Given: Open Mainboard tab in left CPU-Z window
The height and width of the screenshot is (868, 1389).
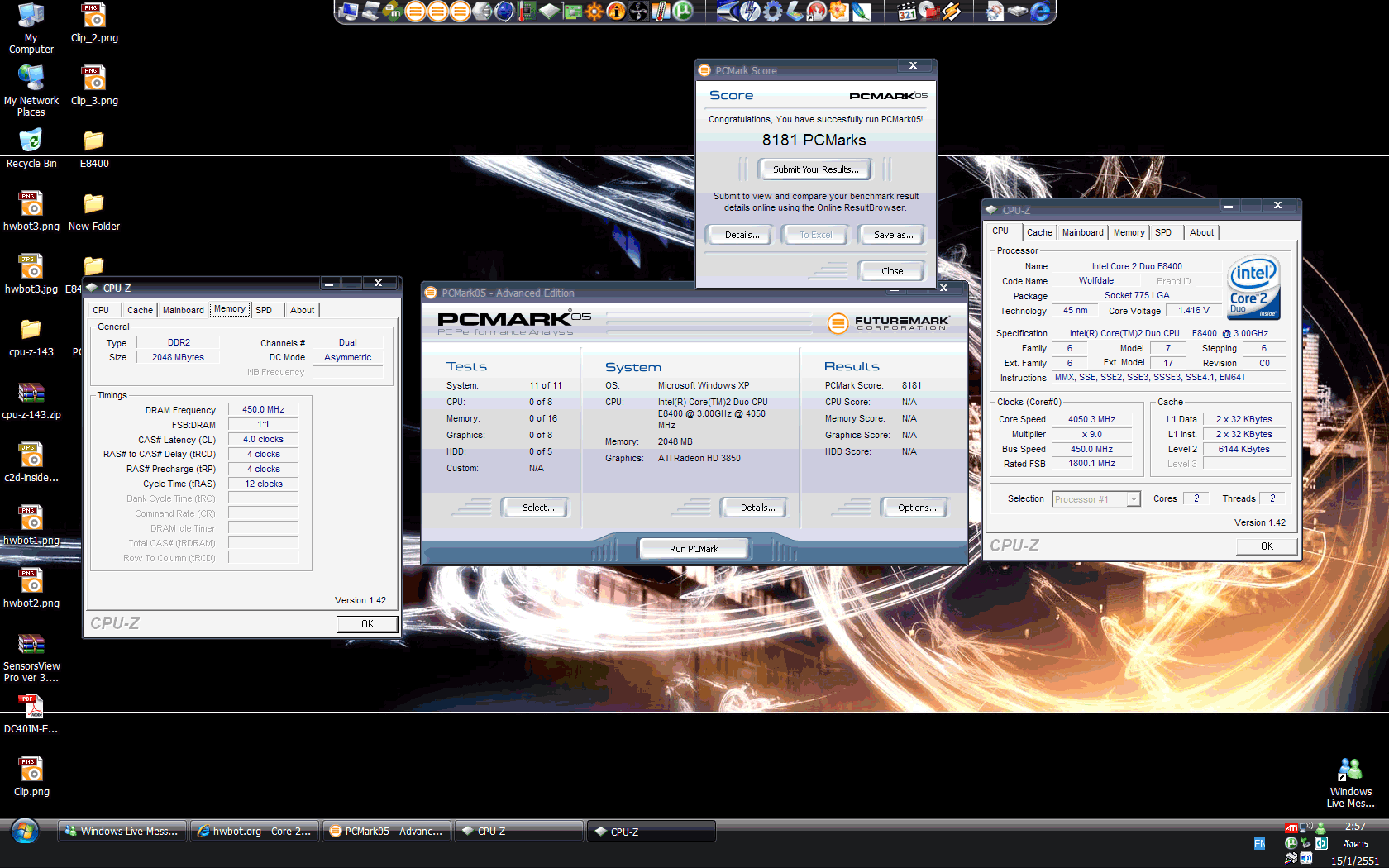Looking at the screenshot, I should 184,310.
